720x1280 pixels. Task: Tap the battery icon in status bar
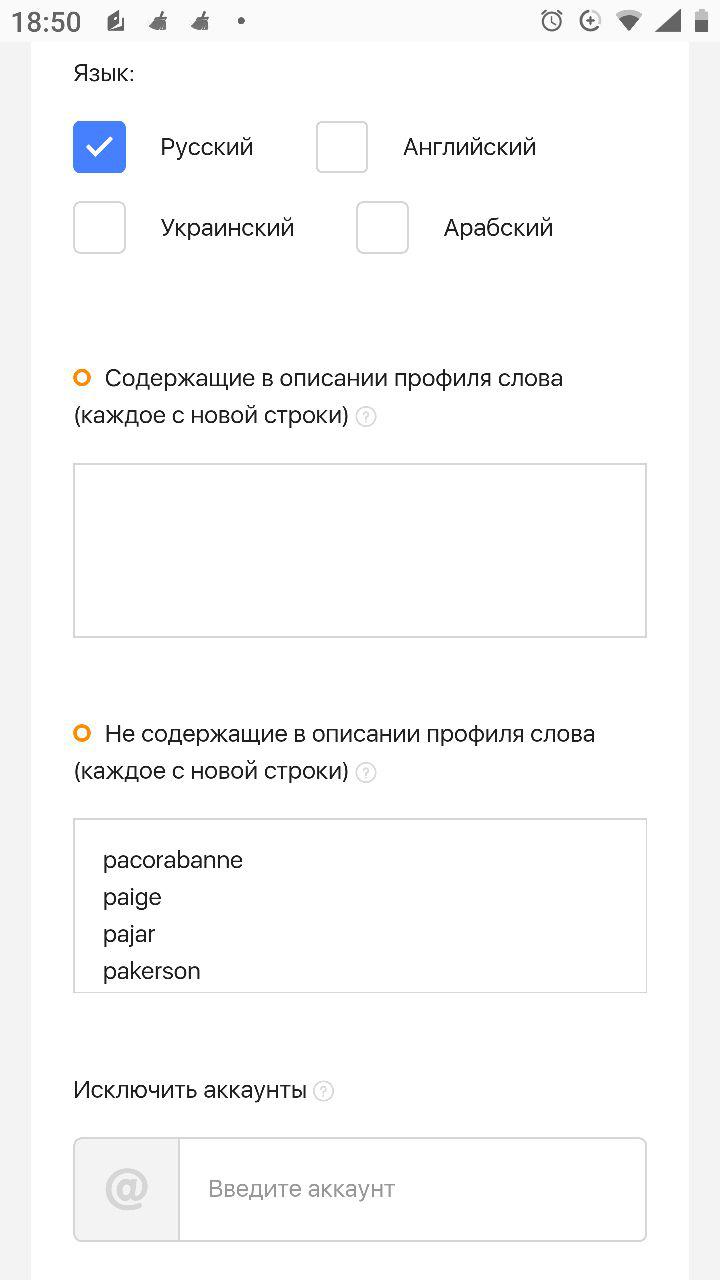[701, 21]
